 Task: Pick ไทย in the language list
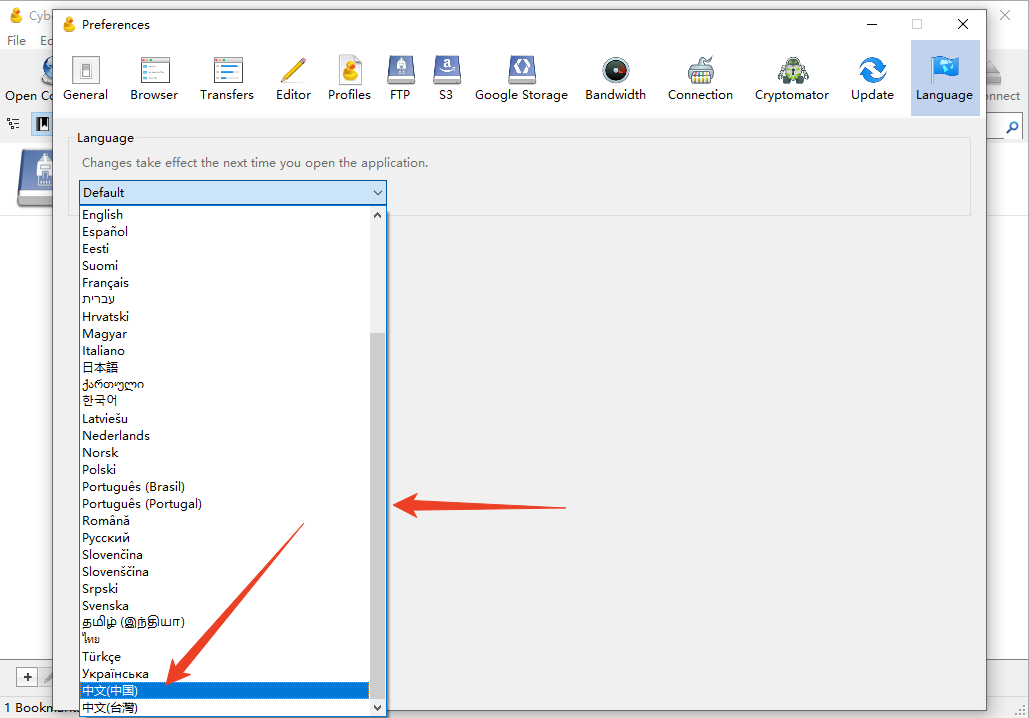click(224, 639)
